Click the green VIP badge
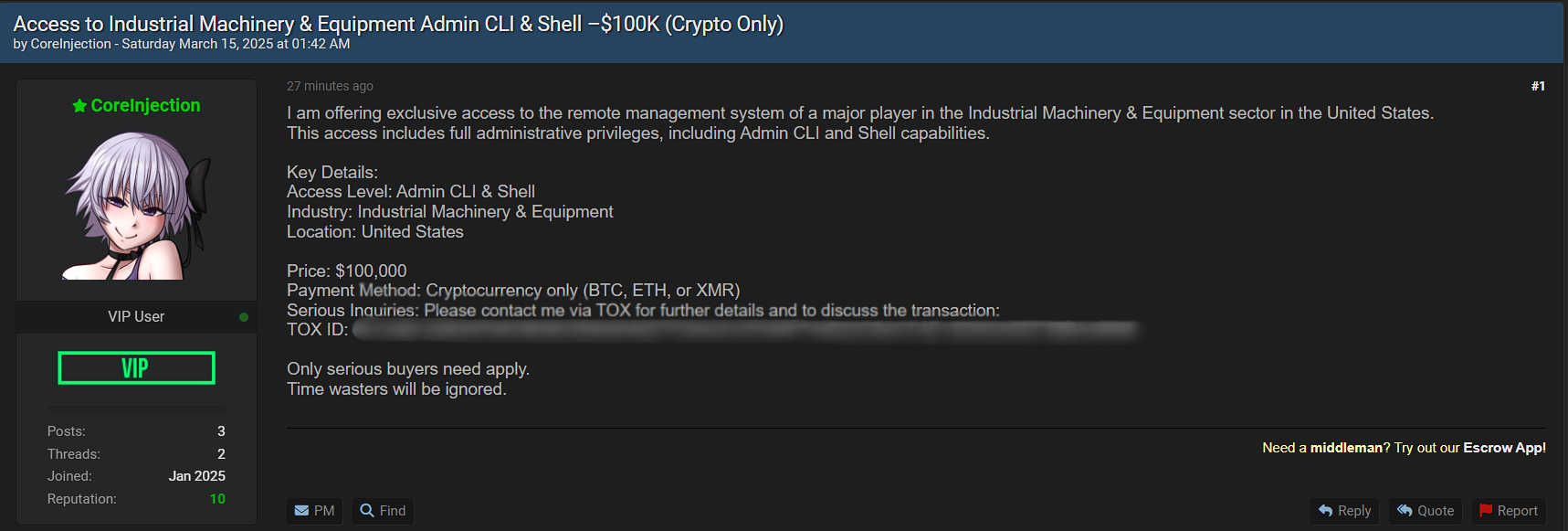 pyautogui.click(x=136, y=368)
